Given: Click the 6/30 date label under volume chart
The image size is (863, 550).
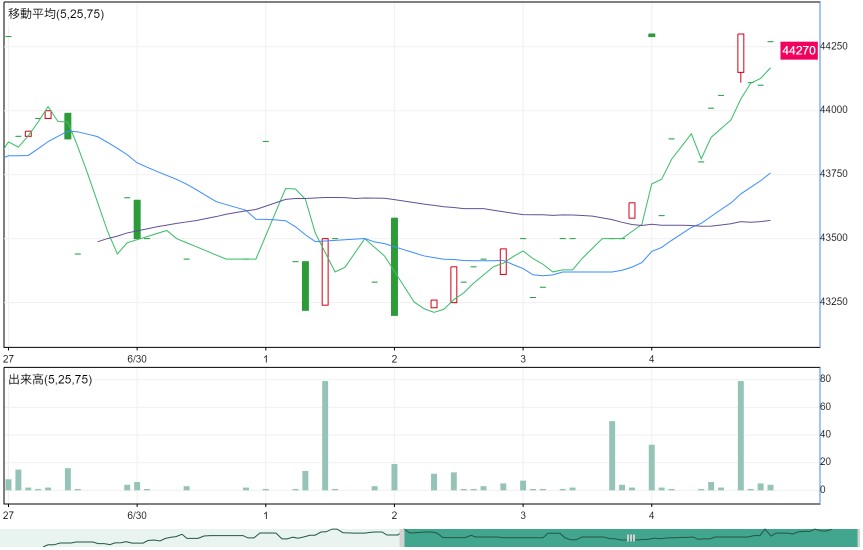Looking at the screenshot, I should pos(137,515).
